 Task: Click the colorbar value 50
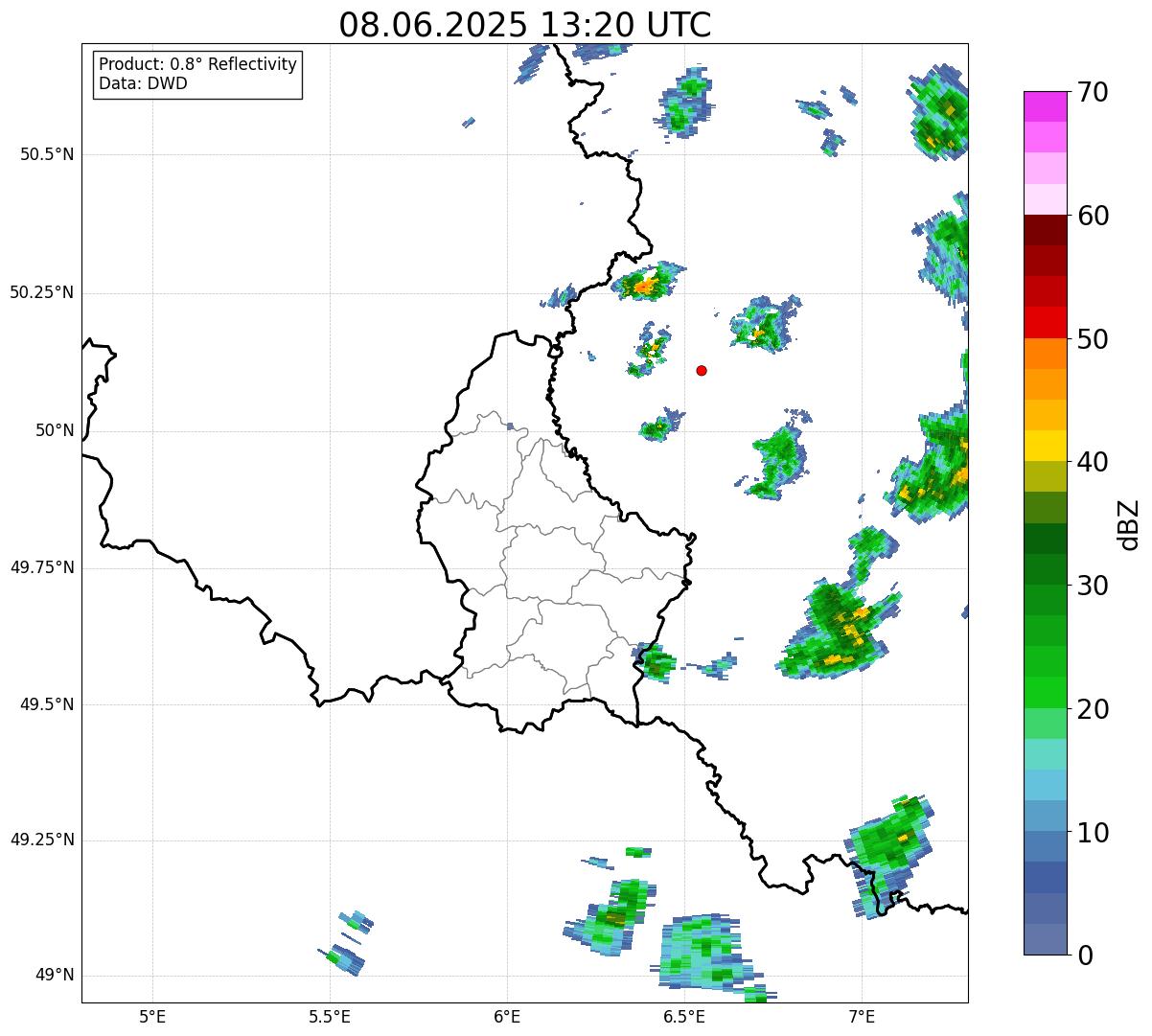coord(1093,339)
